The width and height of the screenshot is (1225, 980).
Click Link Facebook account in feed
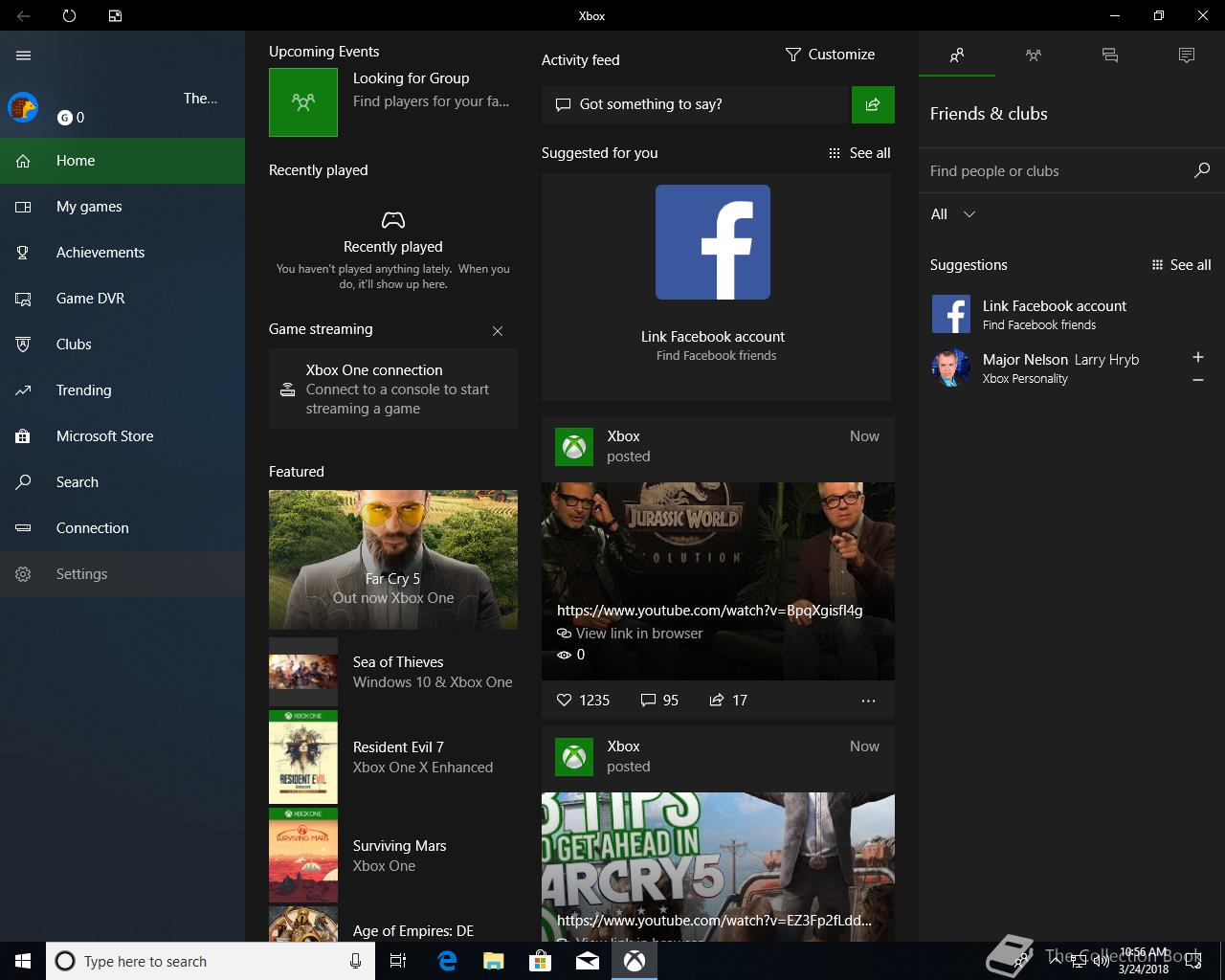pyautogui.click(x=713, y=337)
